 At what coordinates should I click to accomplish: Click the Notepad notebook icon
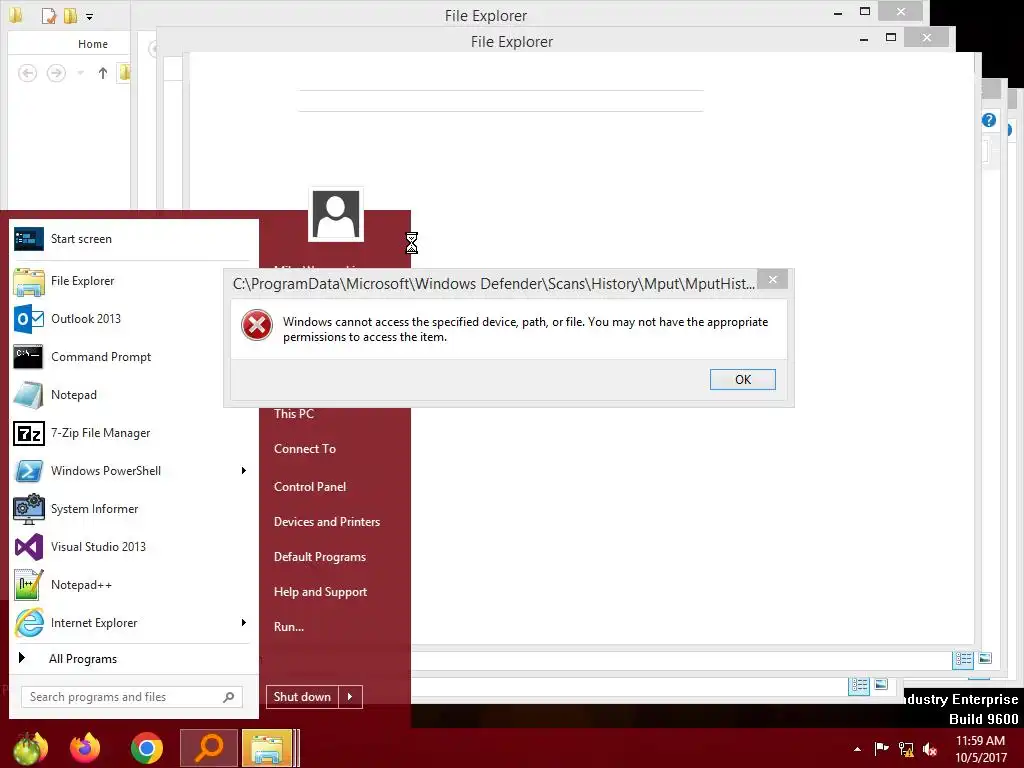(x=29, y=395)
